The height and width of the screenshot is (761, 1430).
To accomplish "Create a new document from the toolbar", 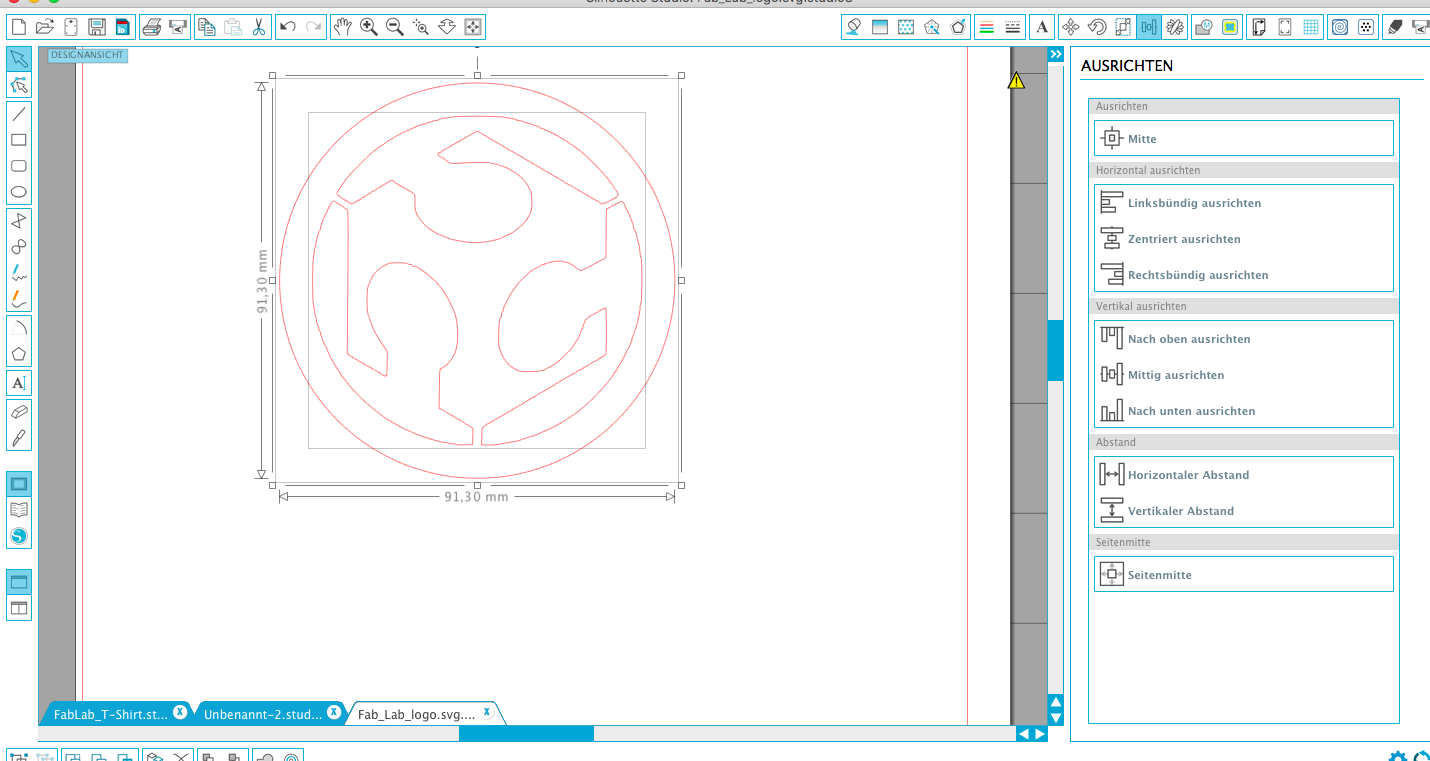I will click(x=19, y=27).
